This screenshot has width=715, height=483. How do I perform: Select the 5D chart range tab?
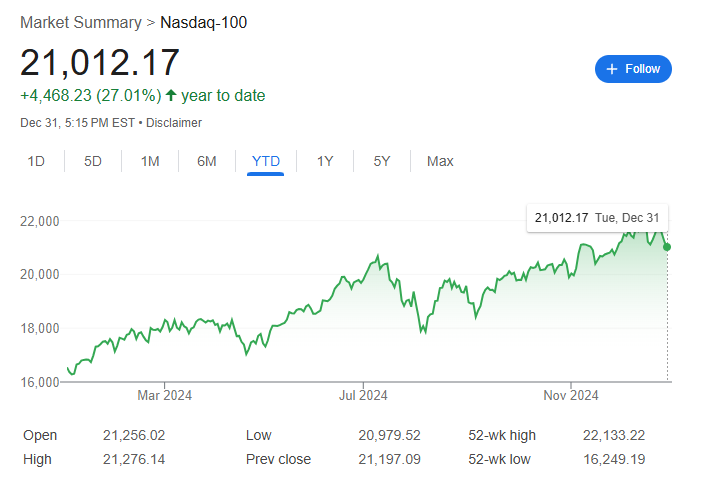93,161
